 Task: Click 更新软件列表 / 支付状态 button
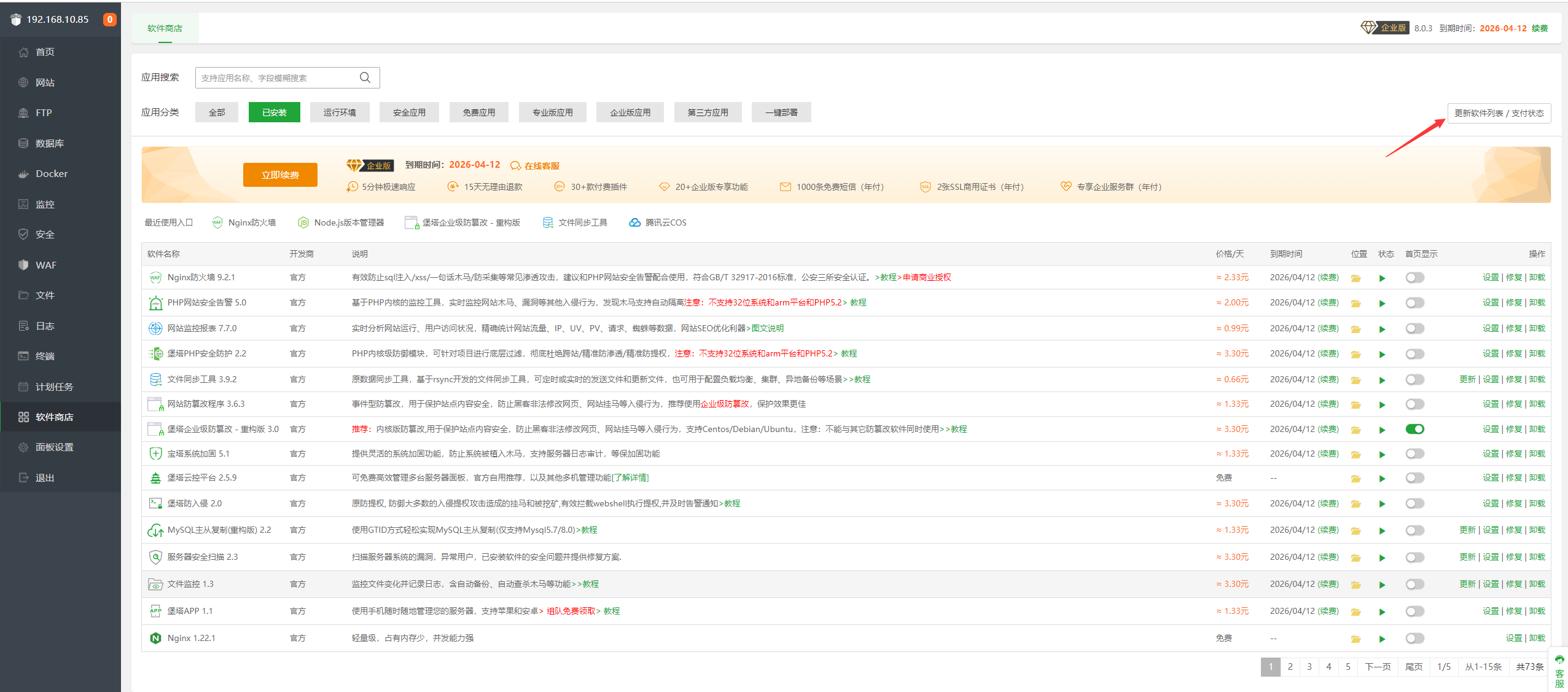pyautogui.click(x=1499, y=113)
